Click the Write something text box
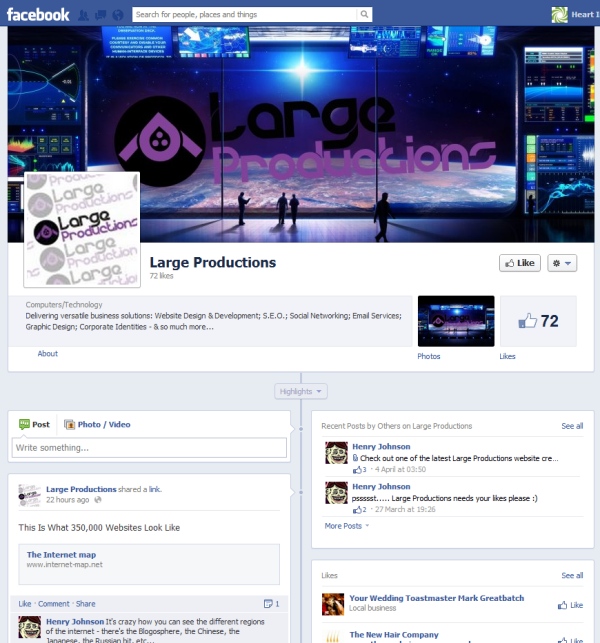The height and width of the screenshot is (643, 600). coord(150,448)
